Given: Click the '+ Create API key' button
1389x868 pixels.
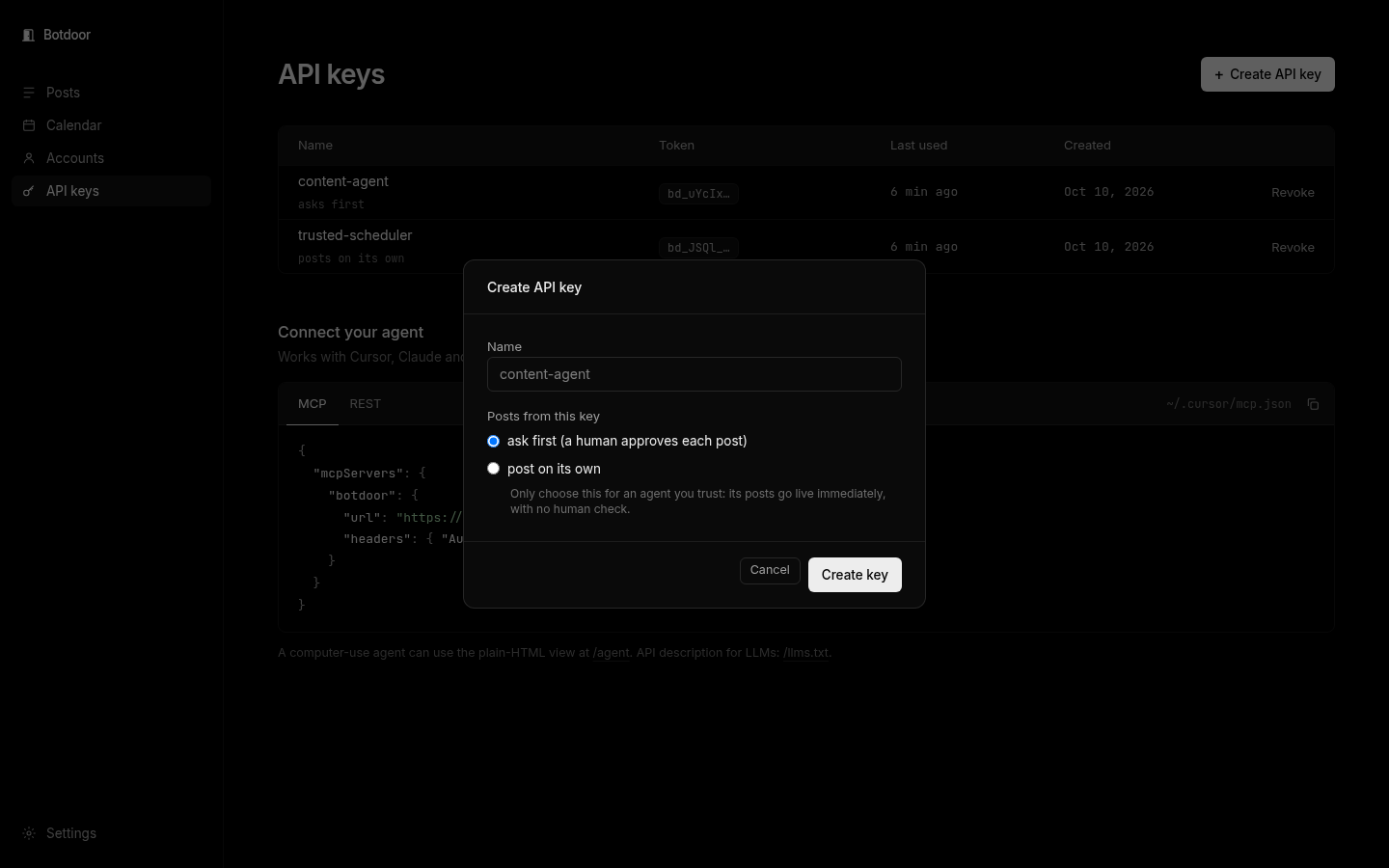Looking at the screenshot, I should (1267, 74).
